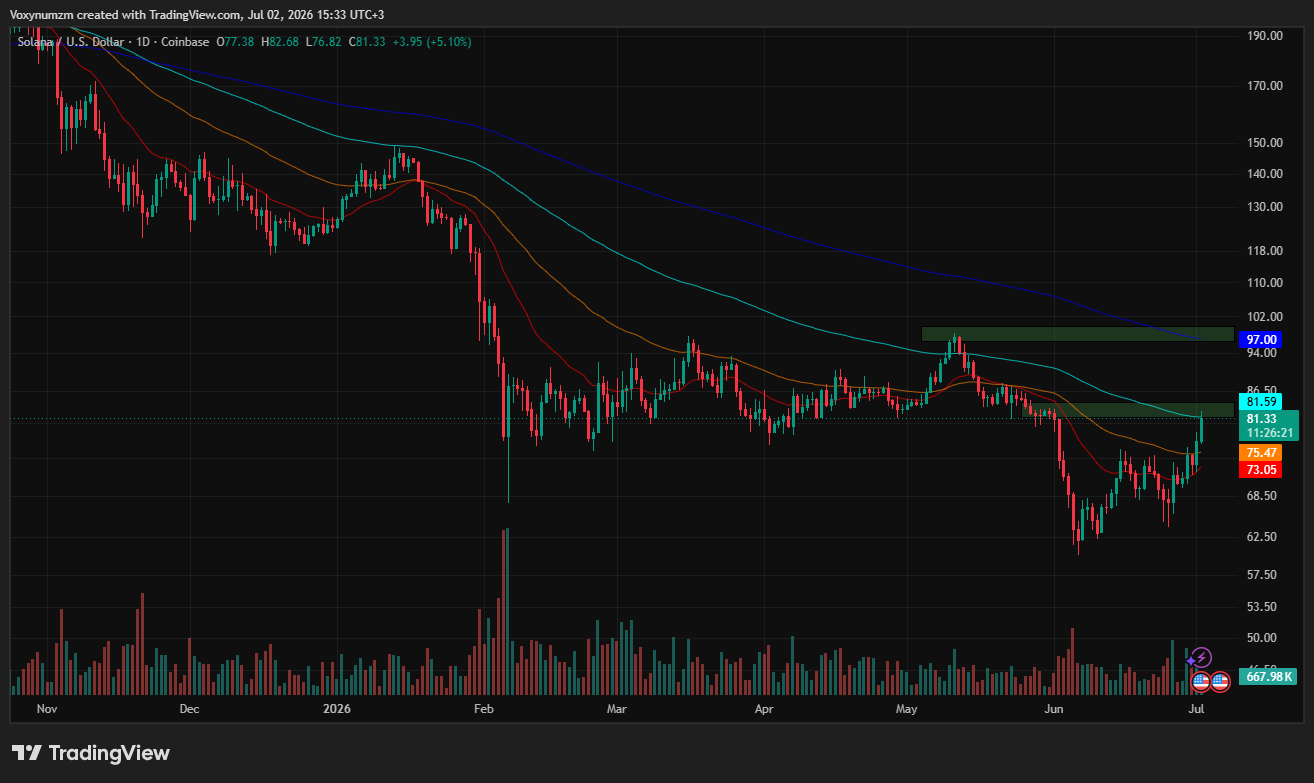Open the right US flag economic event
This screenshot has height=783, width=1314.
coord(1220,682)
